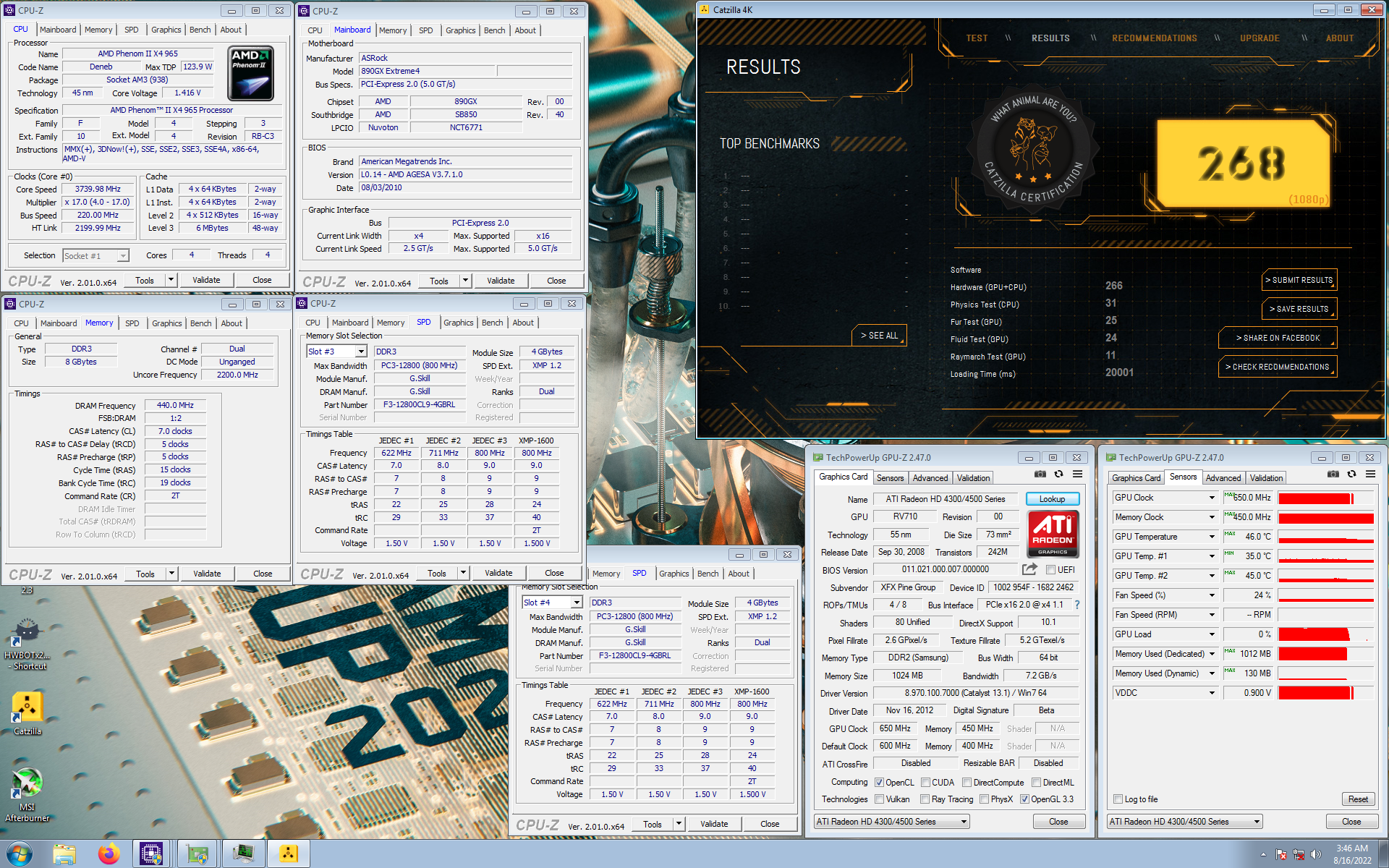Click Part Number field F3-12800CL9-4GBRL slot 3
The width and height of the screenshot is (1389, 868).
(419, 405)
